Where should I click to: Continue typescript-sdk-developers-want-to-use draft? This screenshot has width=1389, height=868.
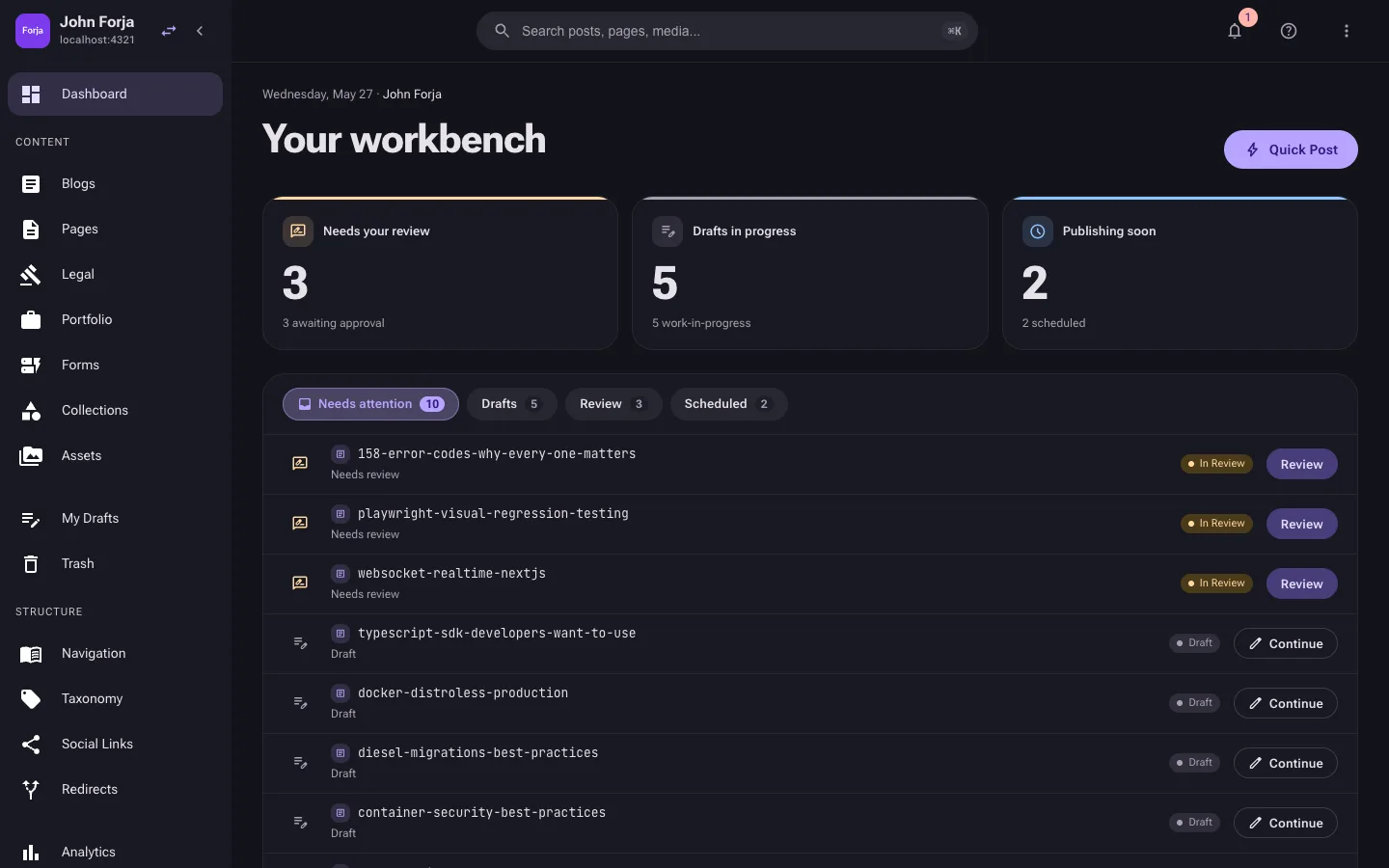pyautogui.click(x=1285, y=643)
